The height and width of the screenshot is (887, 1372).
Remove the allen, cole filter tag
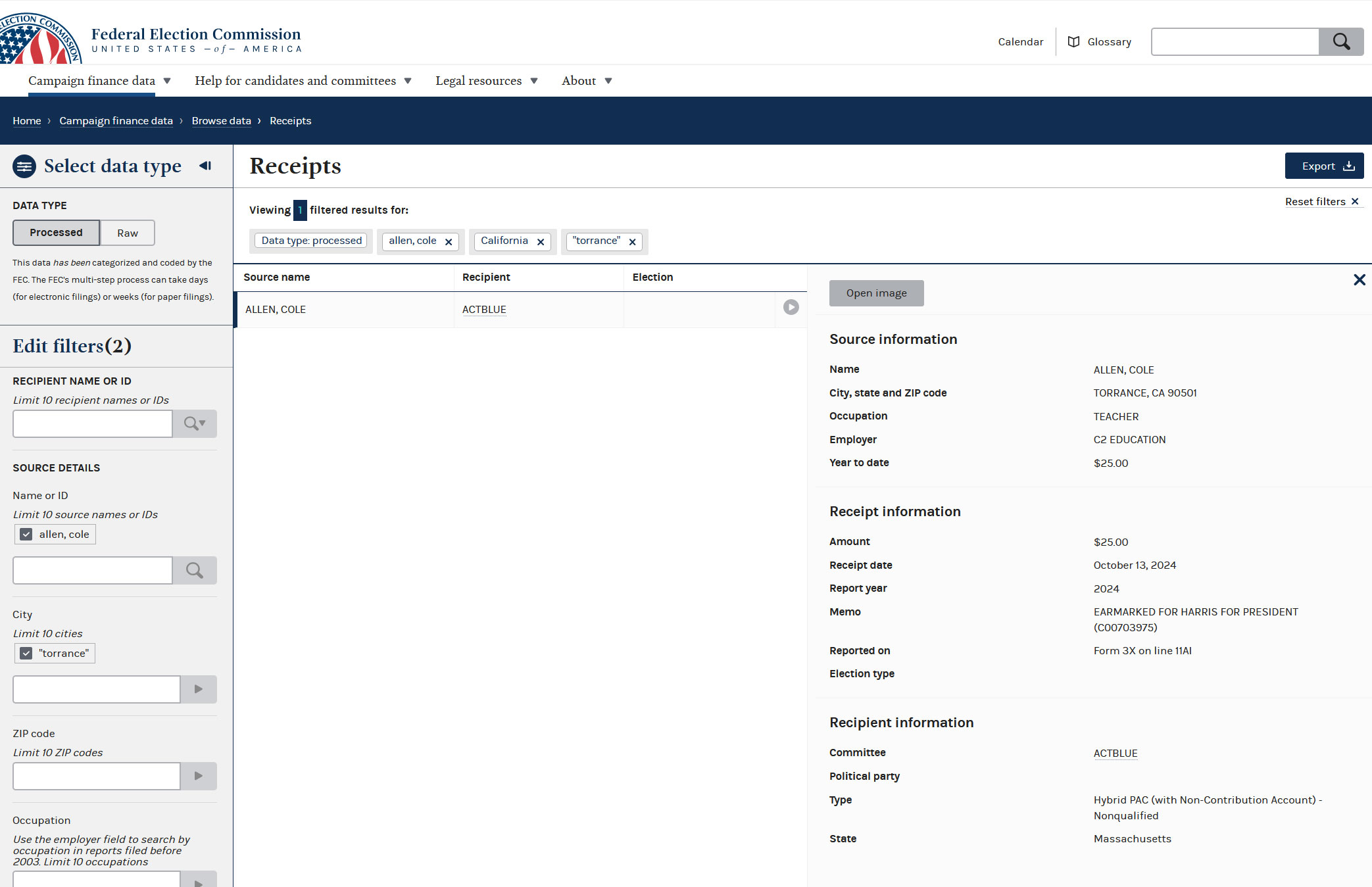[x=449, y=242]
